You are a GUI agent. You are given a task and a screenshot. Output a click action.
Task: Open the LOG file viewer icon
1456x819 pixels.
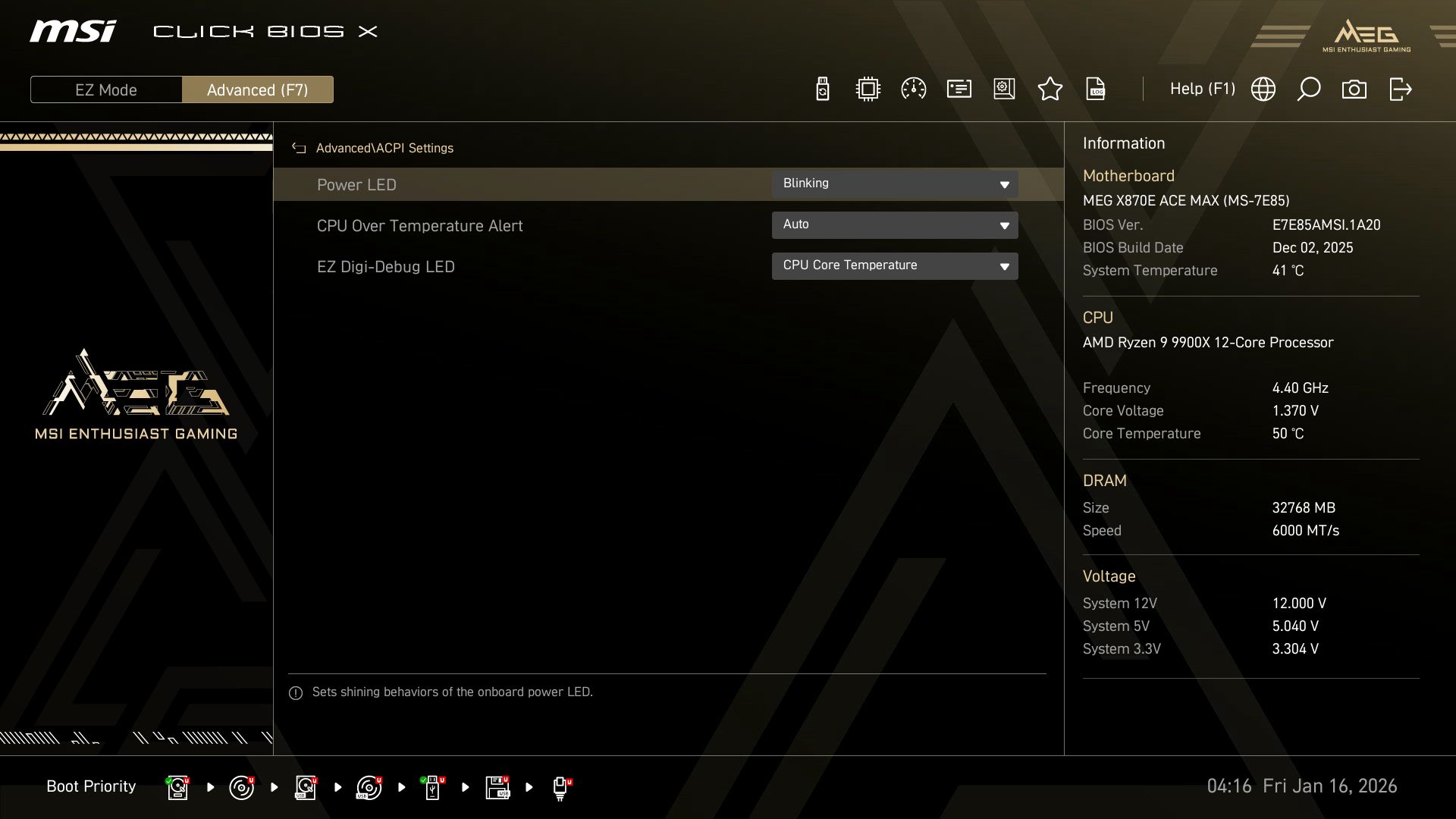tap(1096, 89)
